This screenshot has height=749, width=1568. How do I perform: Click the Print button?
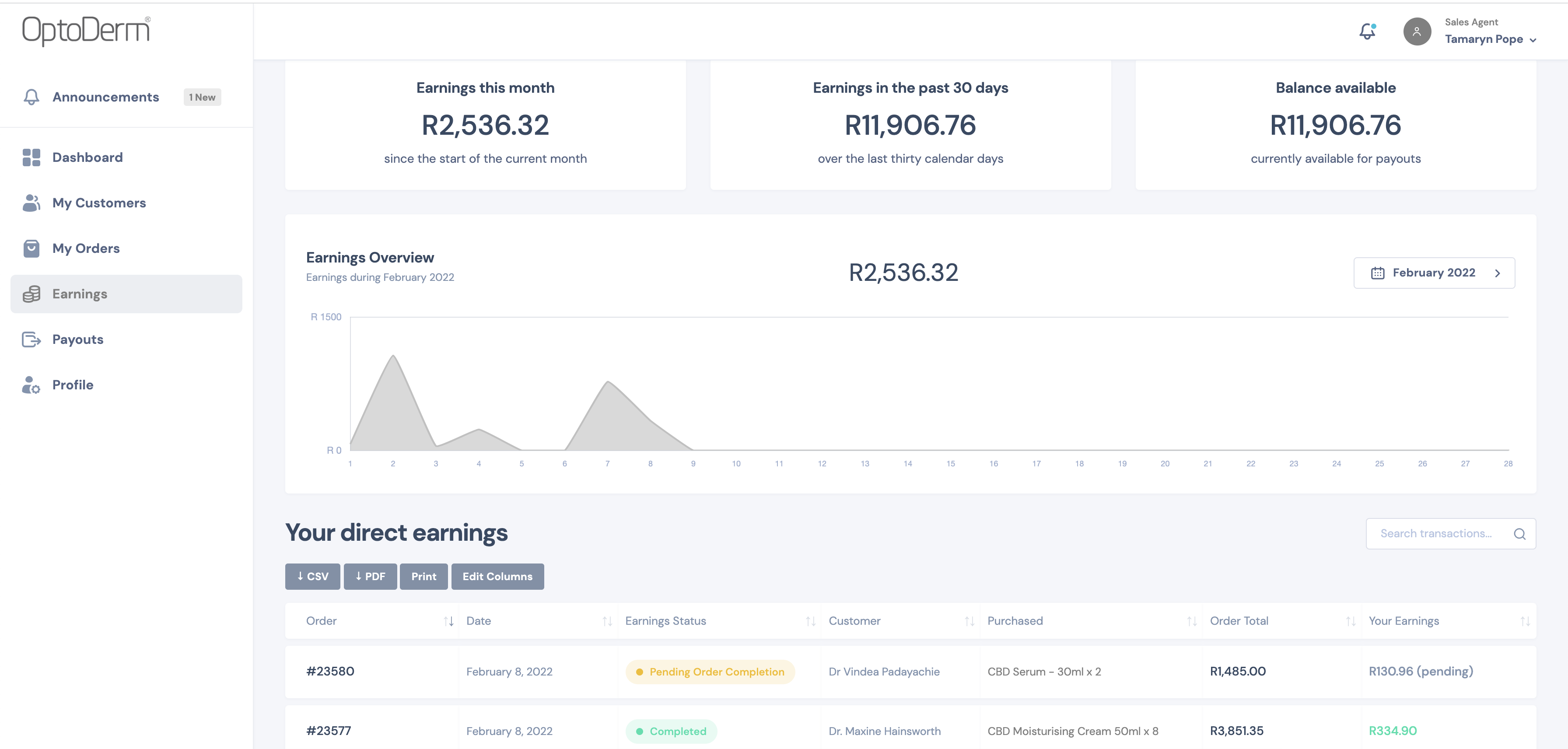point(423,576)
